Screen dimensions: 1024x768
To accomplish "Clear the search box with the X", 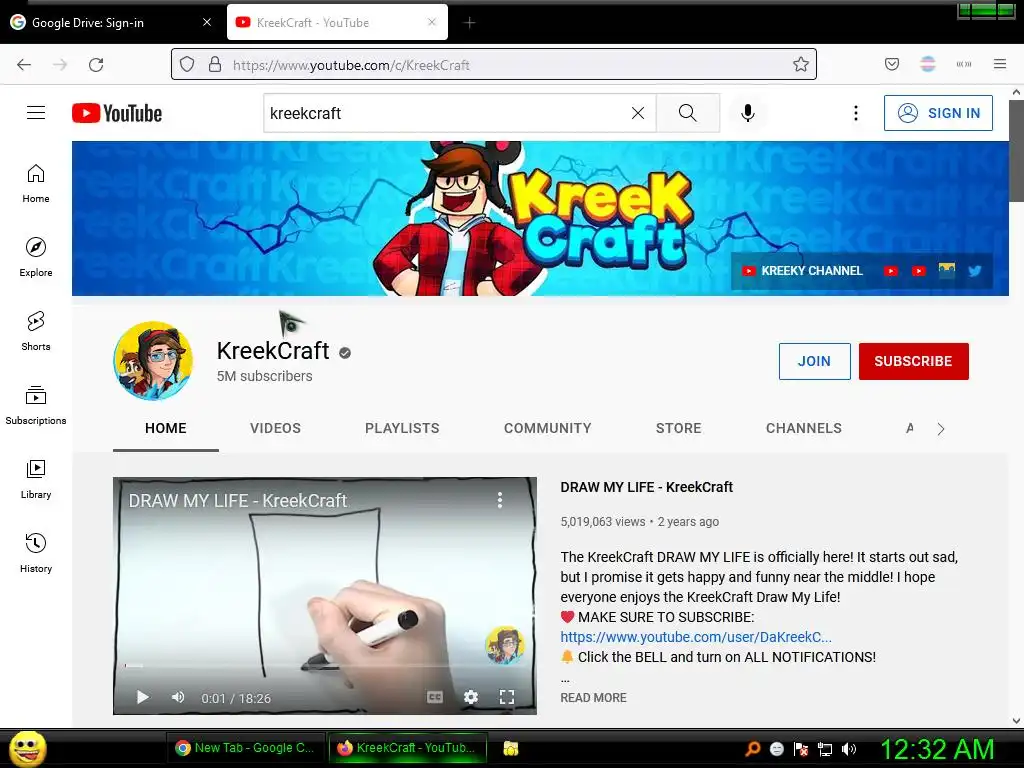I will coord(638,113).
